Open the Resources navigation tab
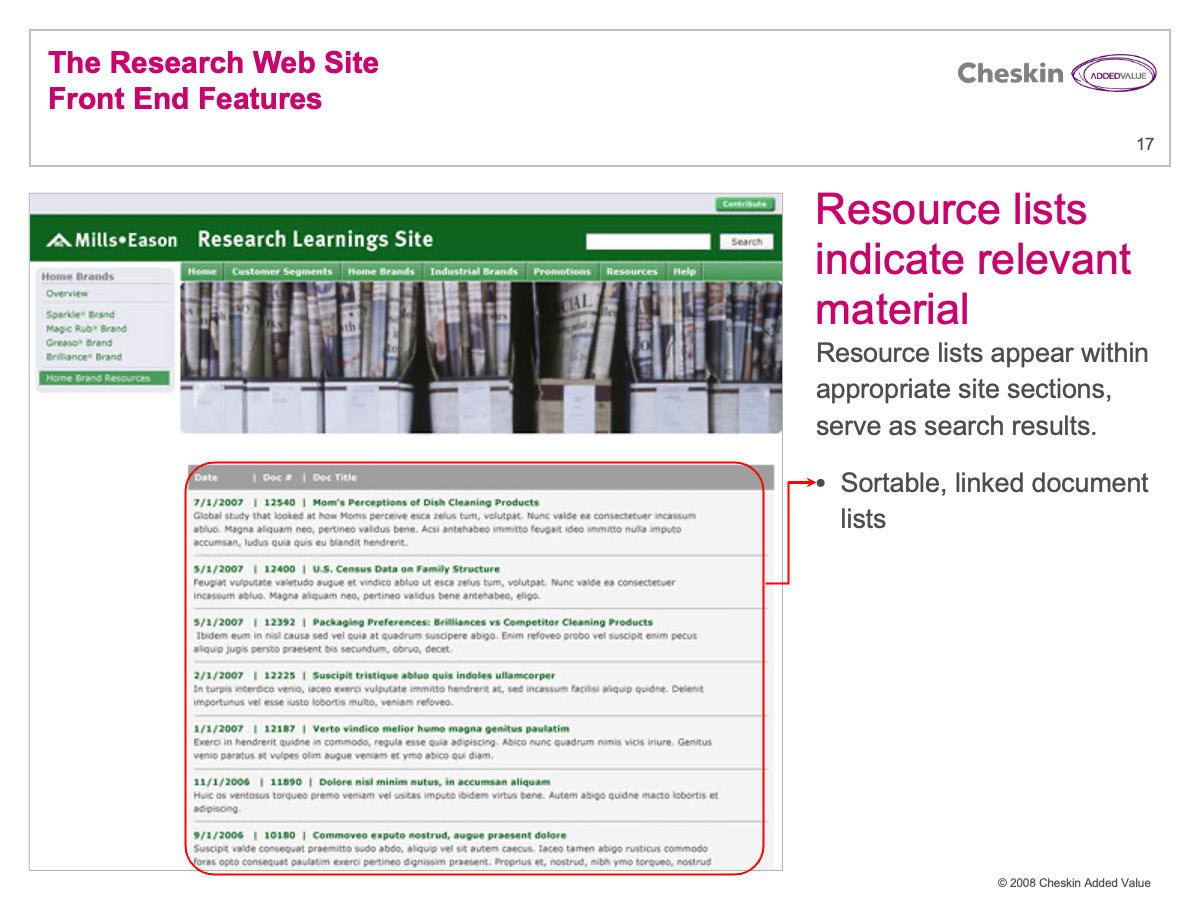The width and height of the screenshot is (1200, 900). 632,272
